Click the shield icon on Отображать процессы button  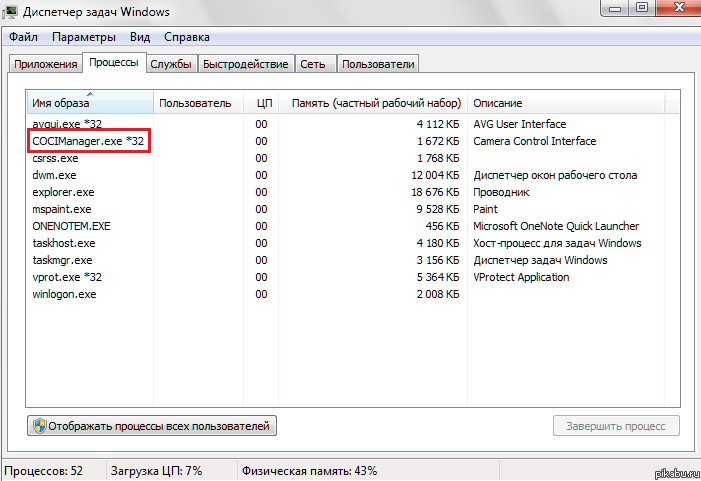coord(40,426)
